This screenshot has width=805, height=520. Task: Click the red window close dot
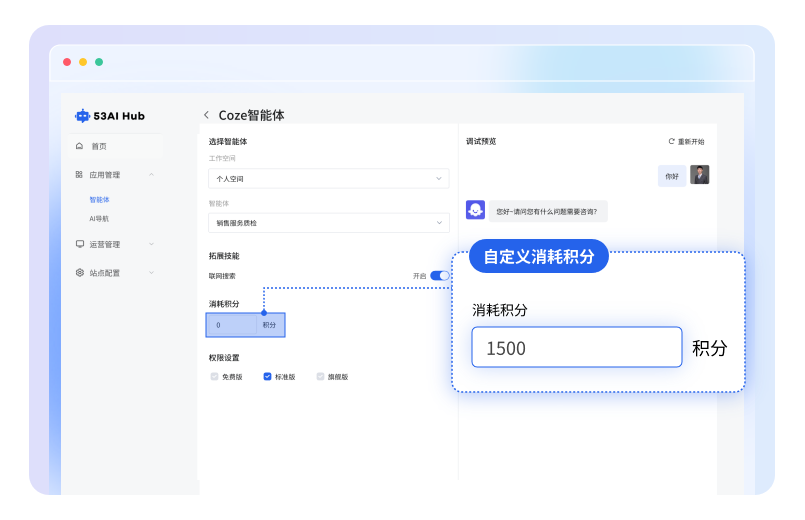(x=67, y=62)
